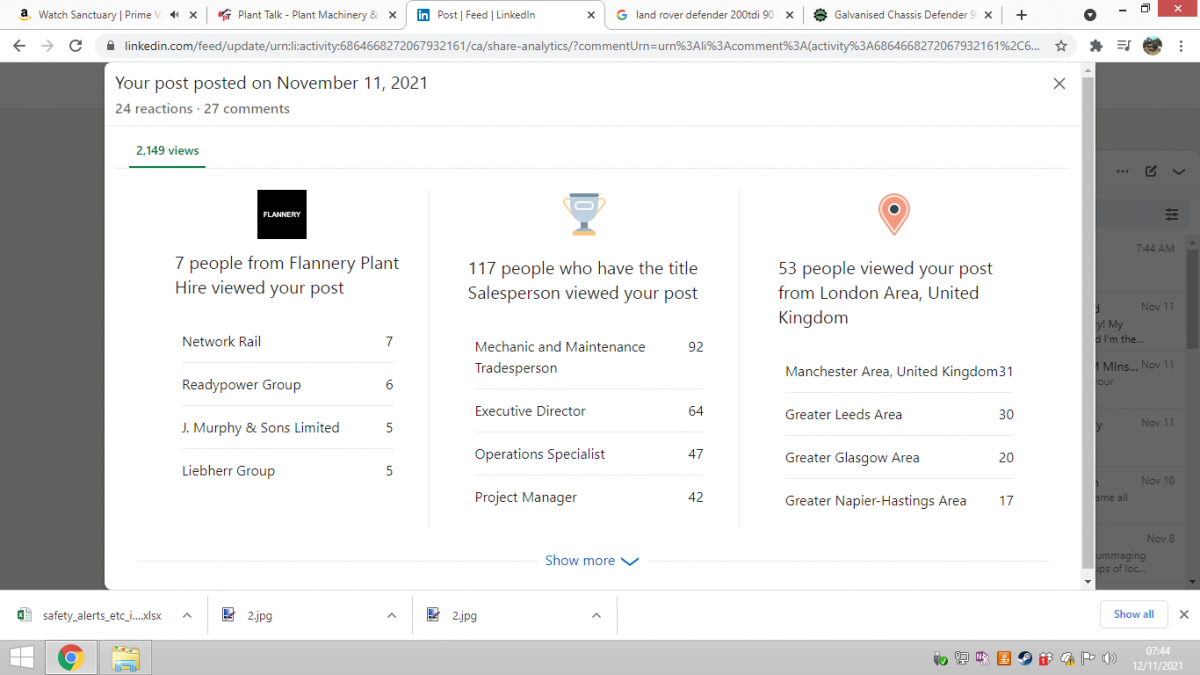Close the downloads bar
Screen dimensions: 1200x675
[x=1184, y=614]
